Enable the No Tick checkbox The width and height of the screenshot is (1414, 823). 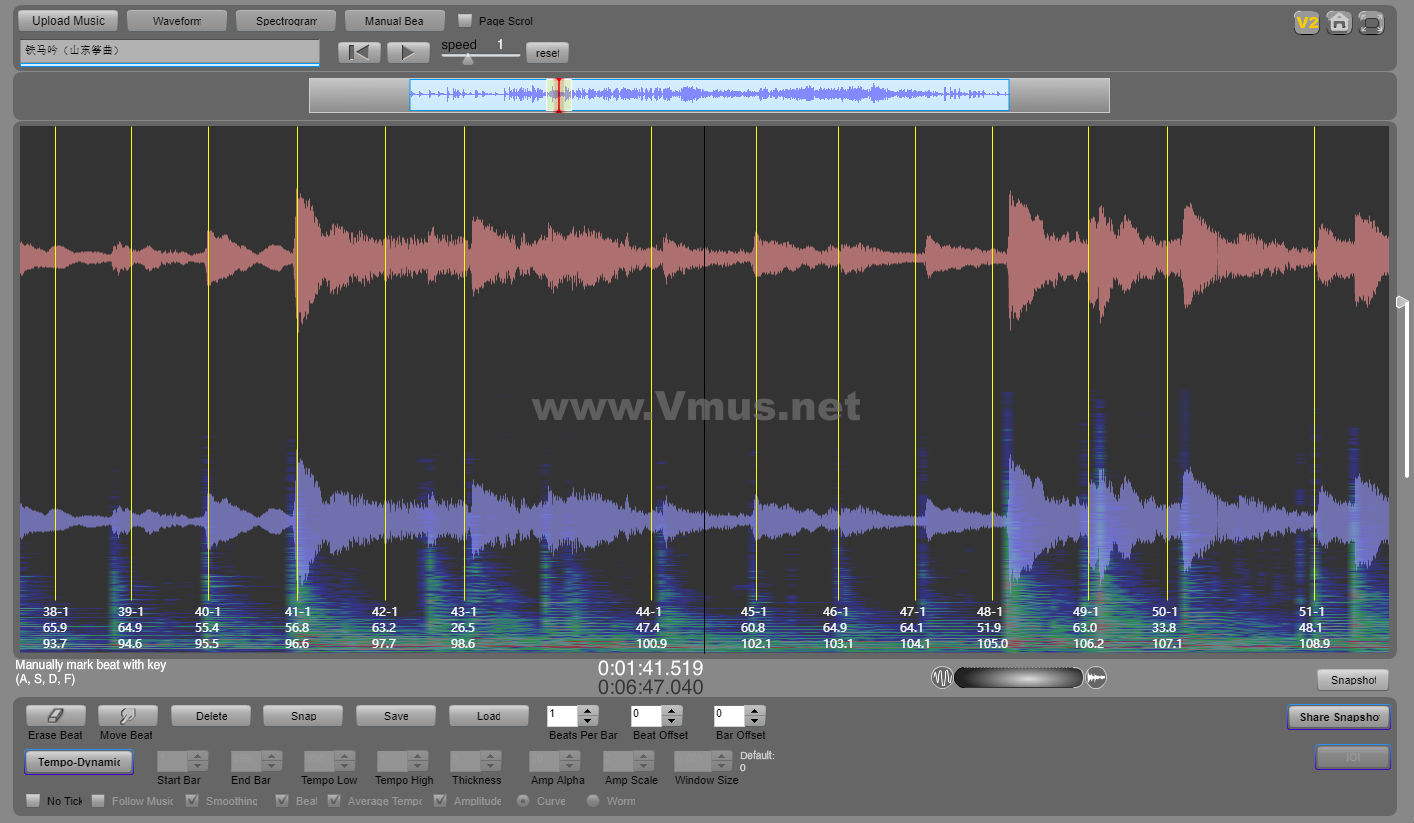point(33,800)
